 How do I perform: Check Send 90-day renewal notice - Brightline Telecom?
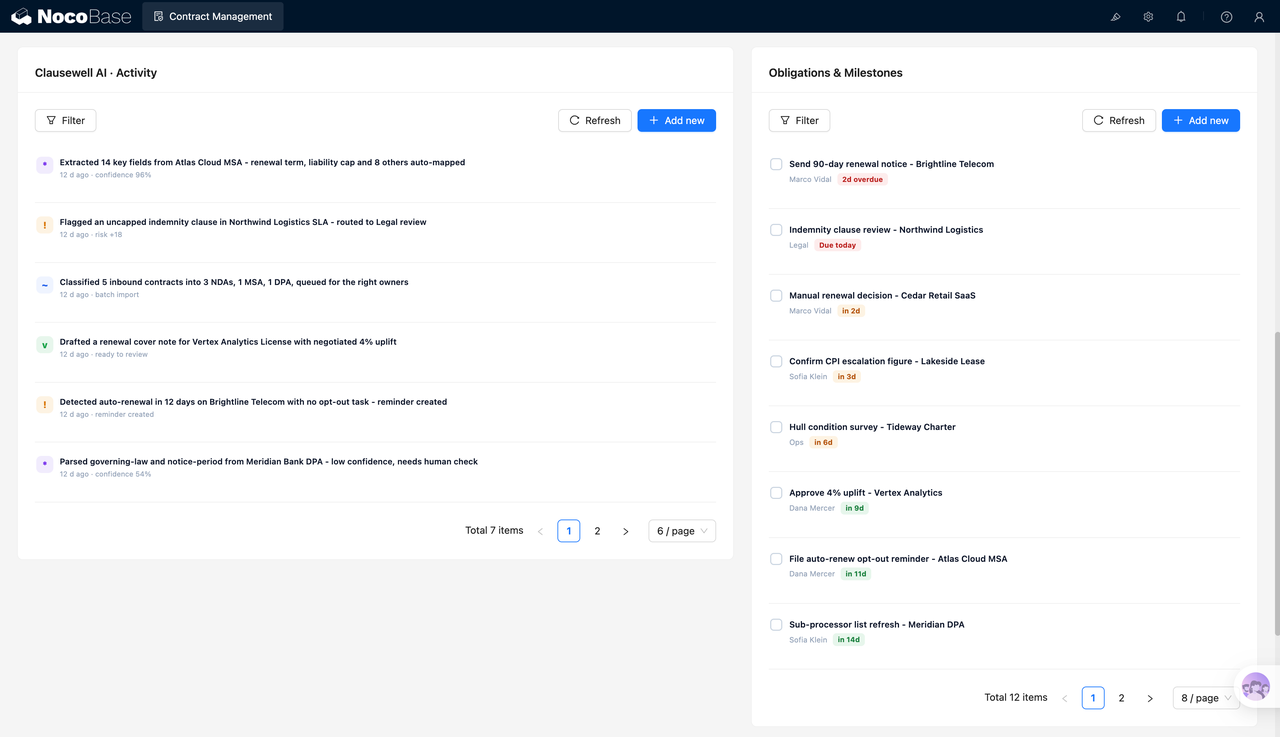click(776, 164)
